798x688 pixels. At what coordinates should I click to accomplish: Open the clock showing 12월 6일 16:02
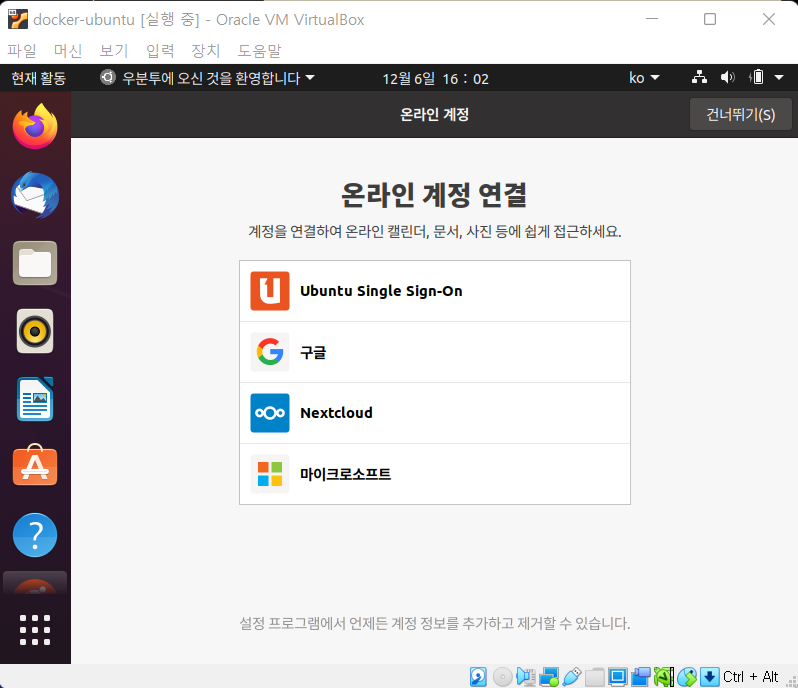coord(436,78)
